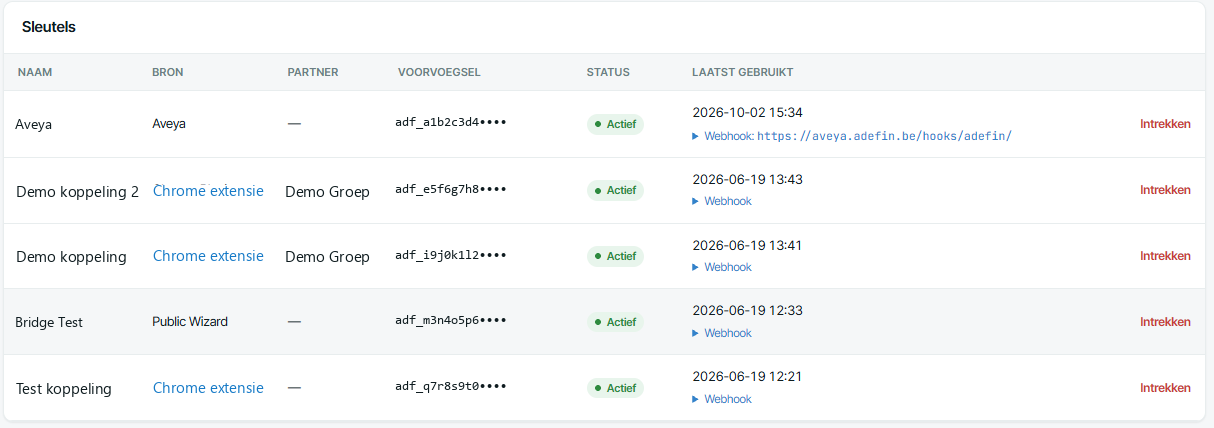
Task: Click the BRON column header
Action: [x=168, y=72]
